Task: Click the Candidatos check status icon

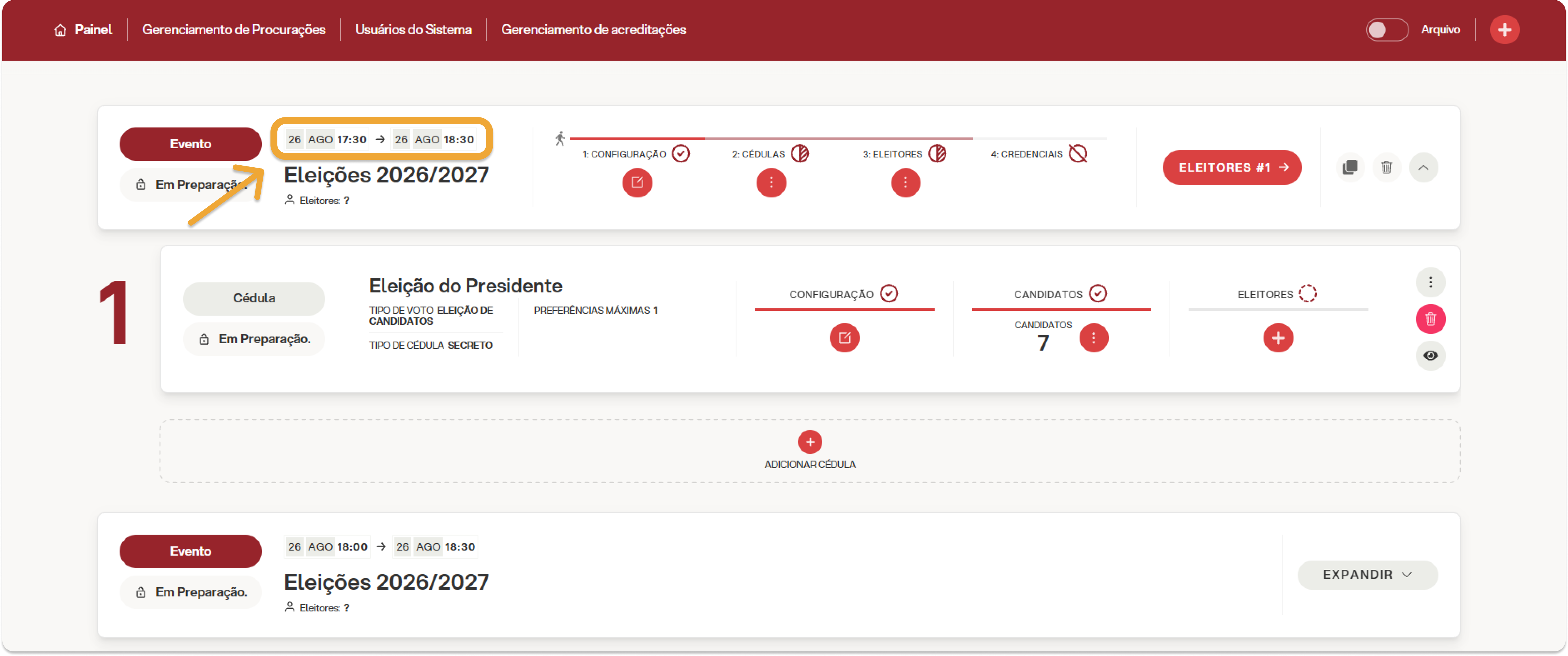Action: coord(1097,294)
